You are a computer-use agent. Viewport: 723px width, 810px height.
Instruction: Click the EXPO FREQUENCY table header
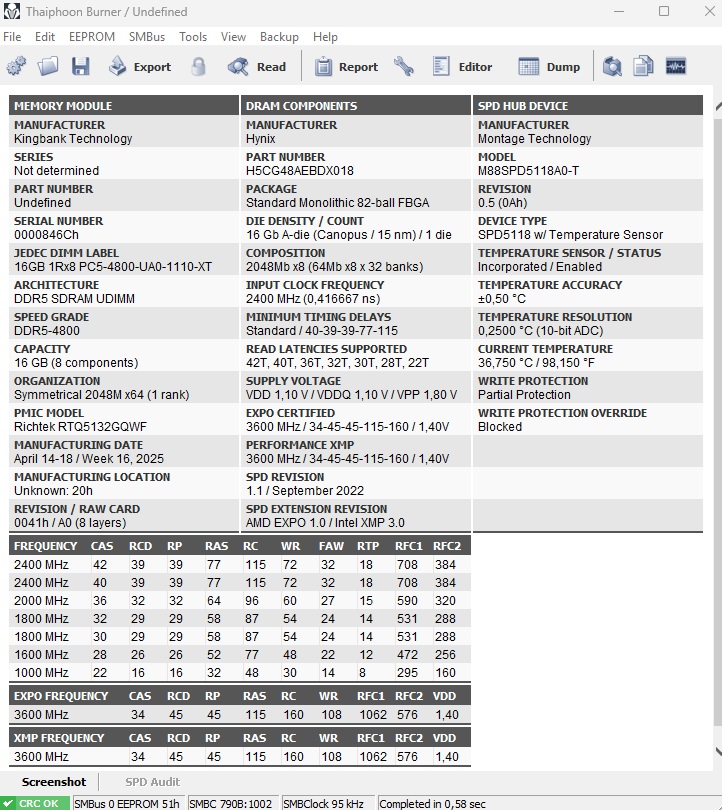click(x=61, y=696)
